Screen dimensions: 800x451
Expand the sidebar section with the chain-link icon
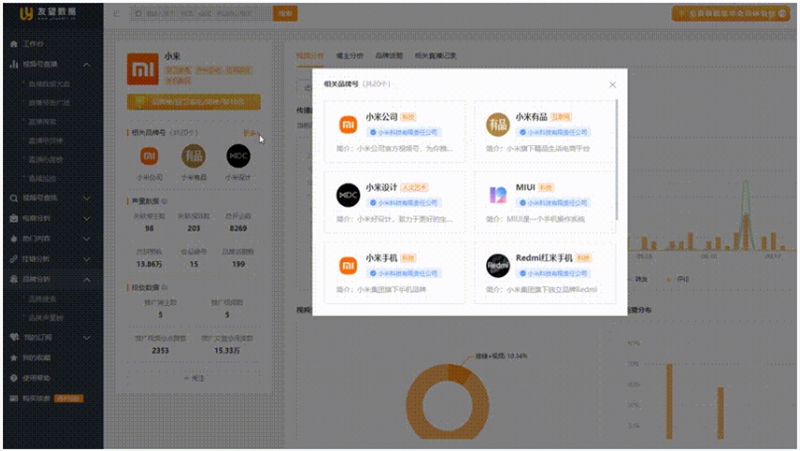(87, 259)
